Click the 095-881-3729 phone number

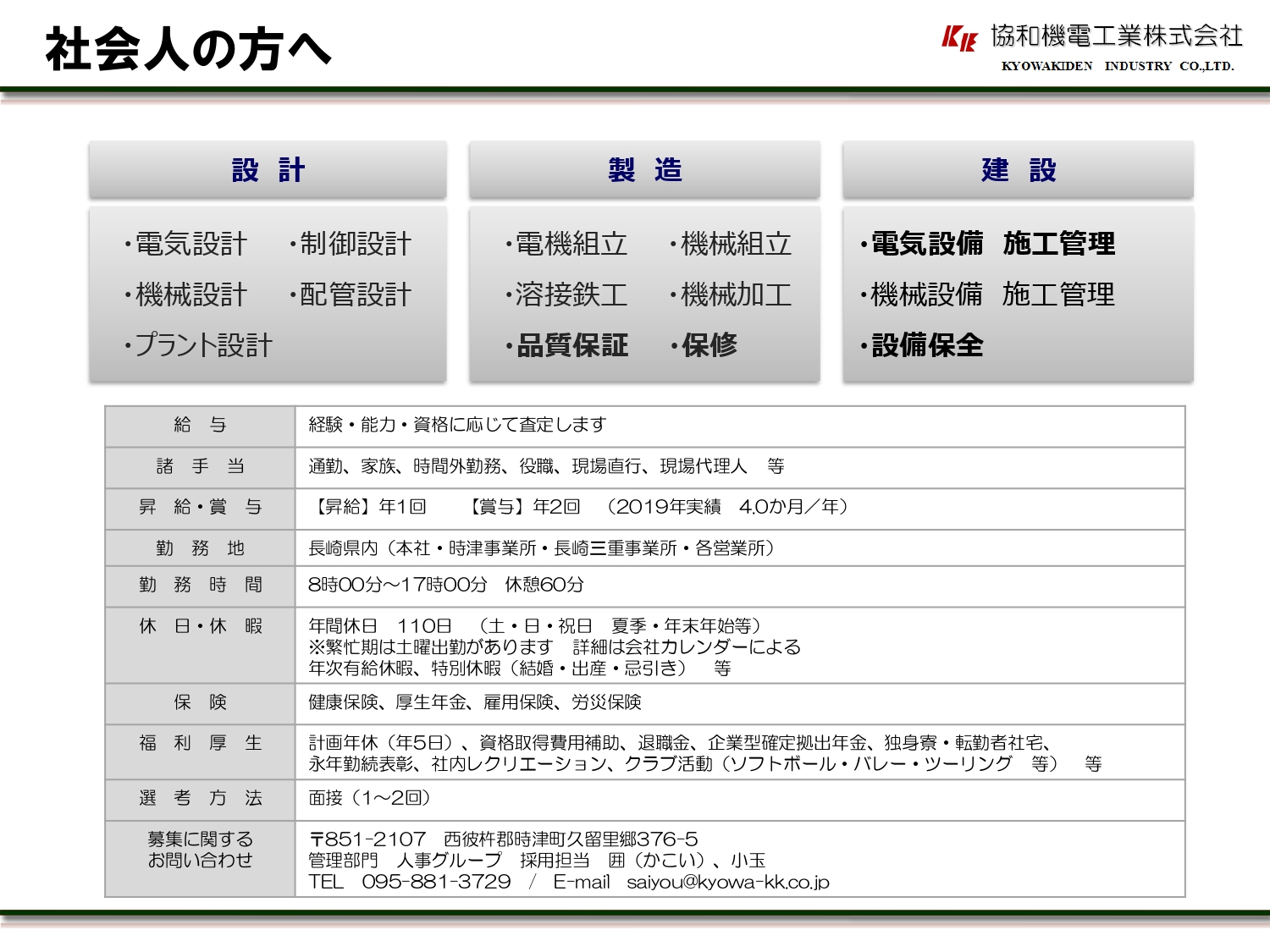436,882
